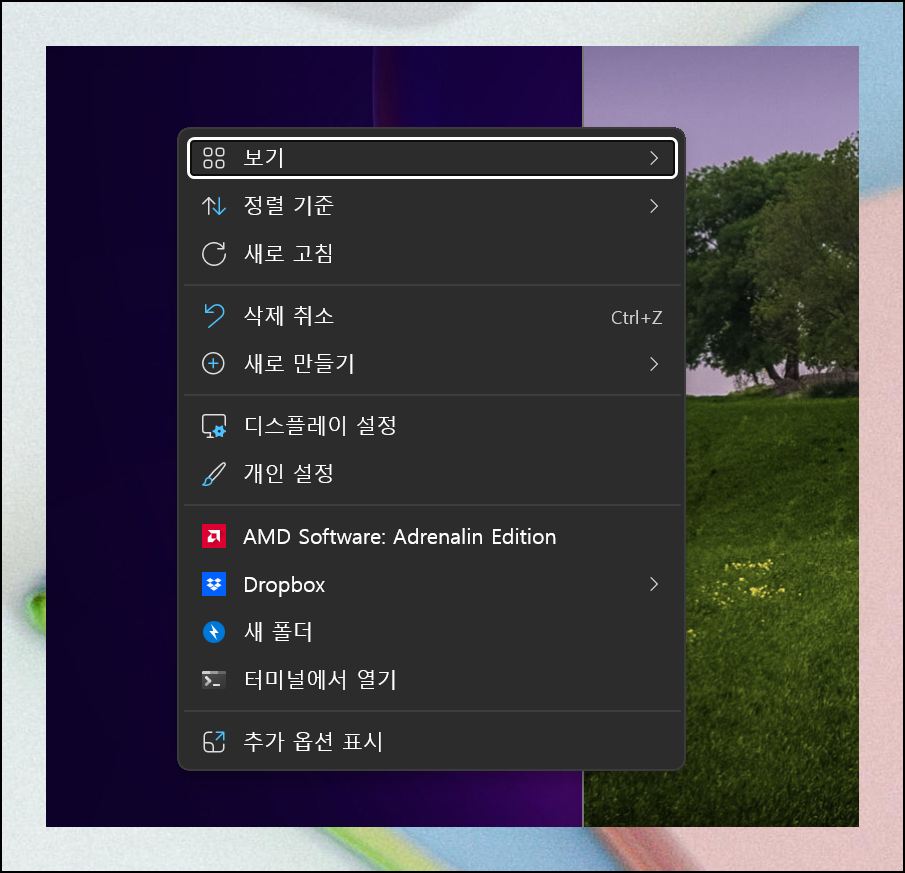
Task: Expand the 새로 만들기 chevron arrow
Action: click(653, 364)
